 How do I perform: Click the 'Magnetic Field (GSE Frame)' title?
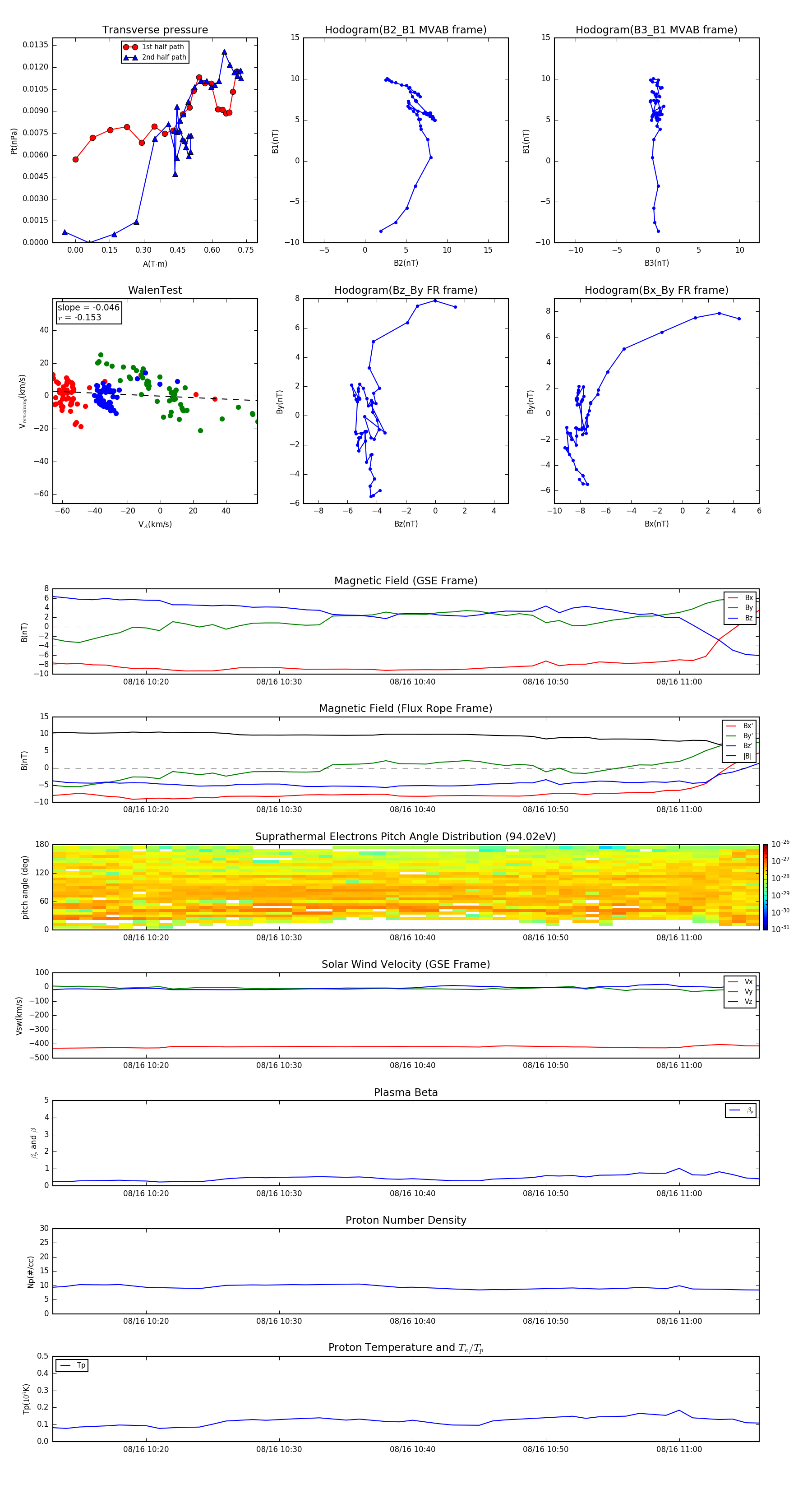[406, 581]
